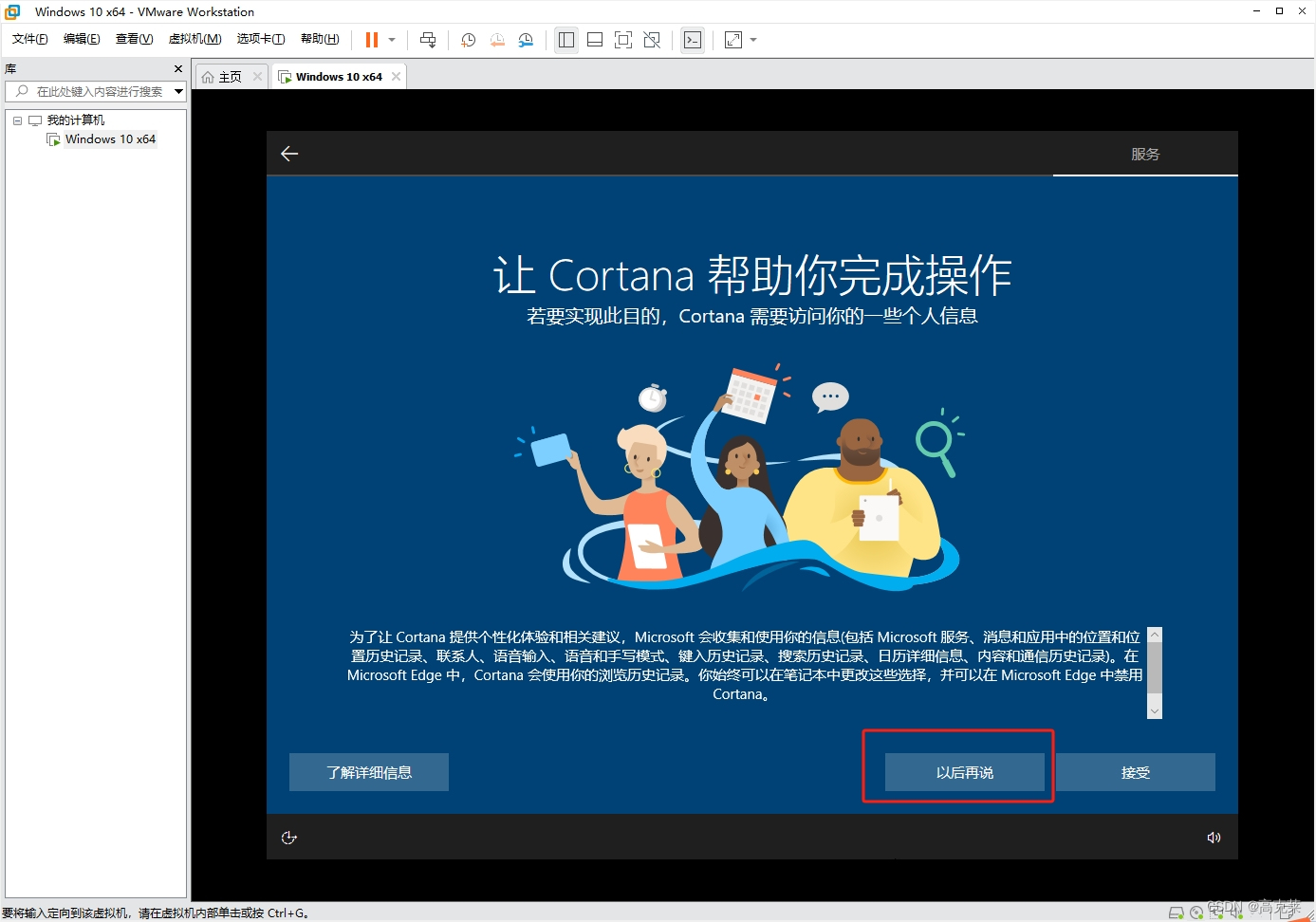Open the 编辑(E) menu
1316x922 pixels.
(x=82, y=39)
